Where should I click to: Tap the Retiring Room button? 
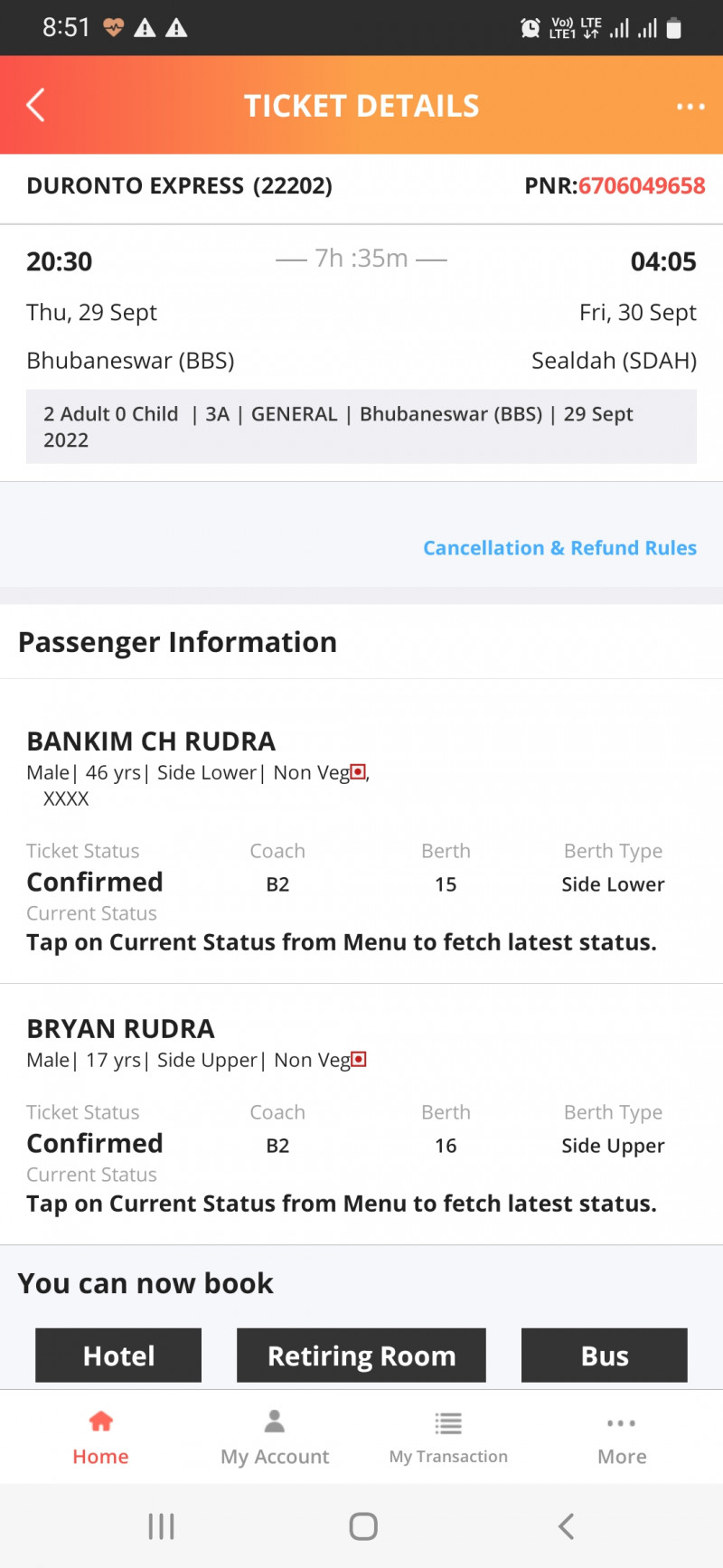361,1355
